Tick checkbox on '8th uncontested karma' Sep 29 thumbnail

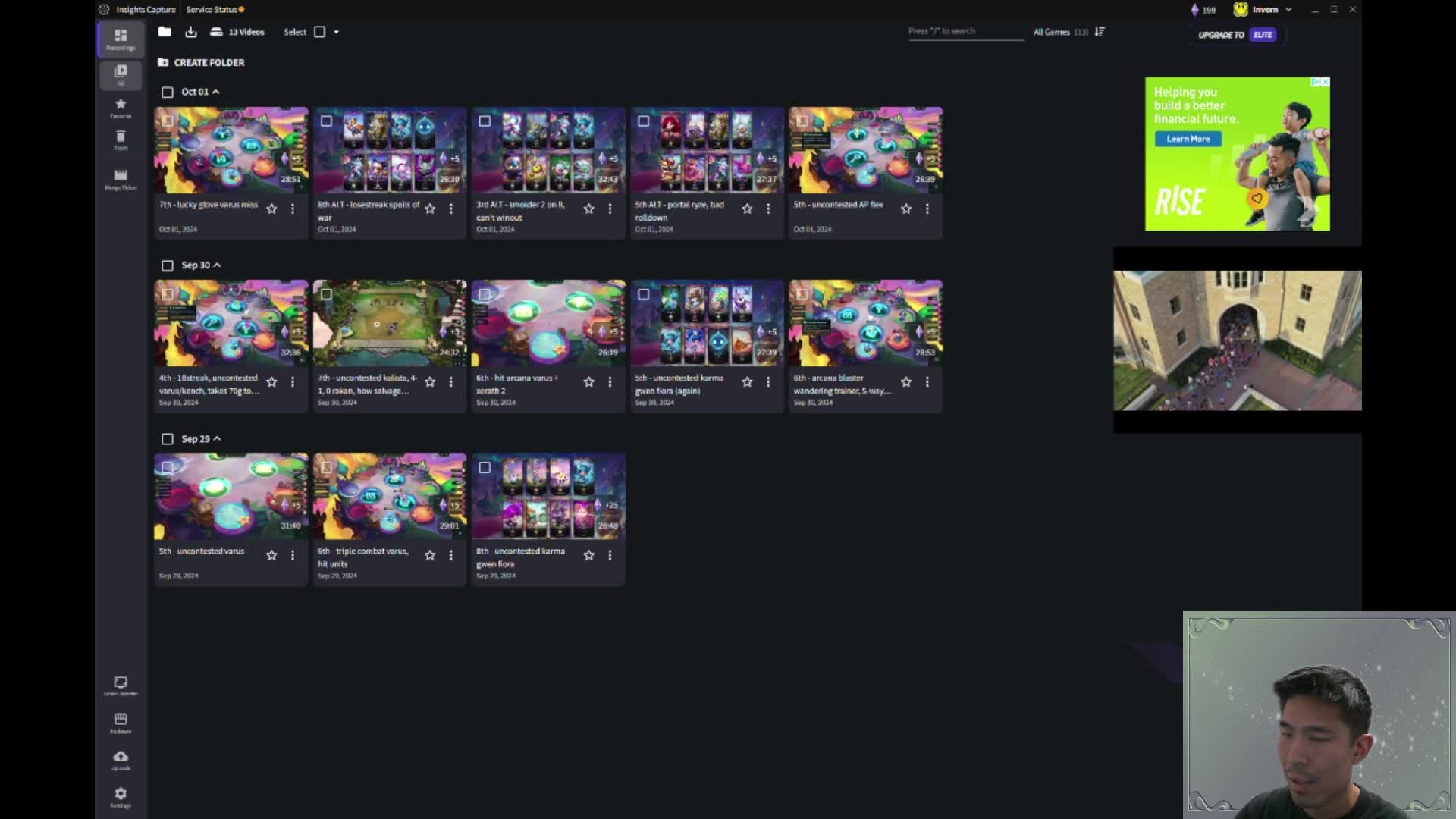click(485, 468)
